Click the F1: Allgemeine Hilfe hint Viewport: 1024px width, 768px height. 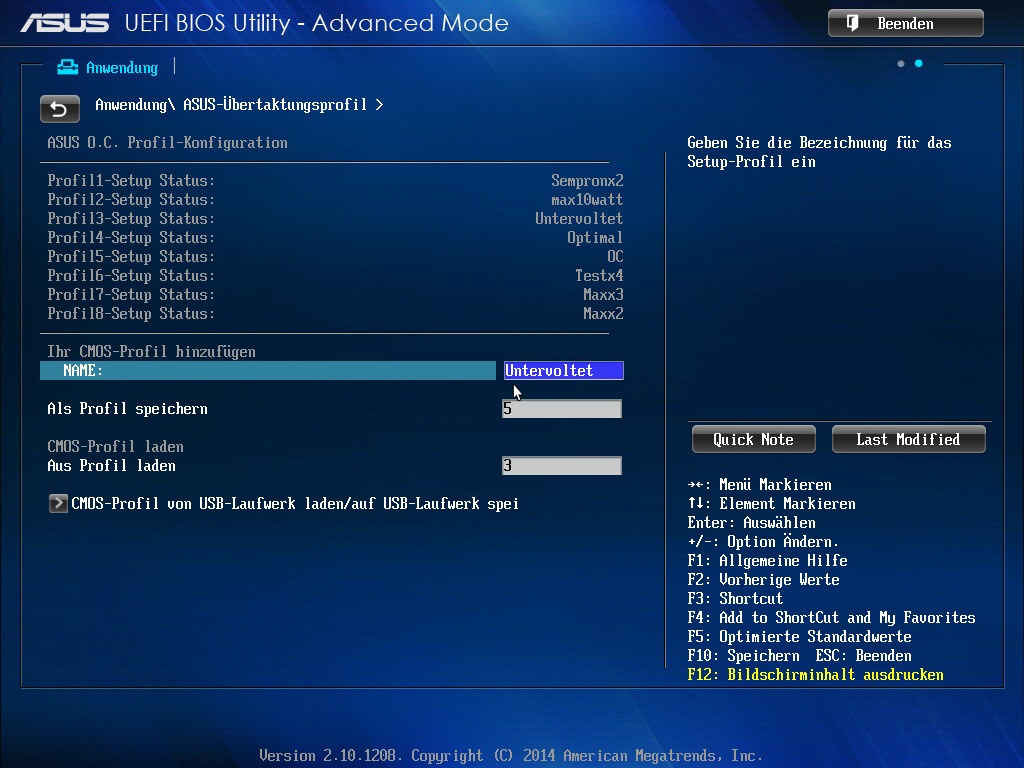pos(767,560)
